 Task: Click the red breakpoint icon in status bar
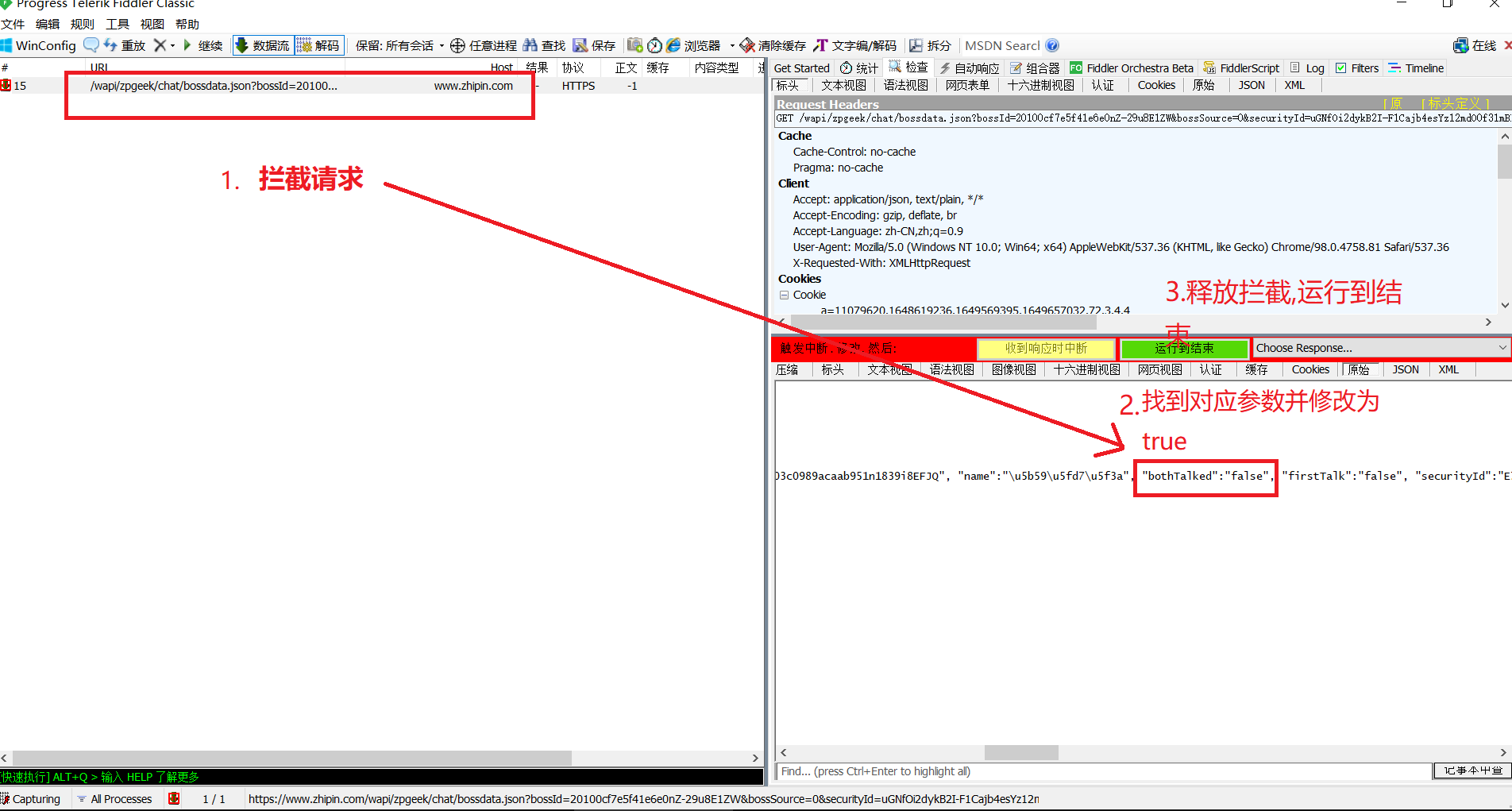click(x=174, y=798)
